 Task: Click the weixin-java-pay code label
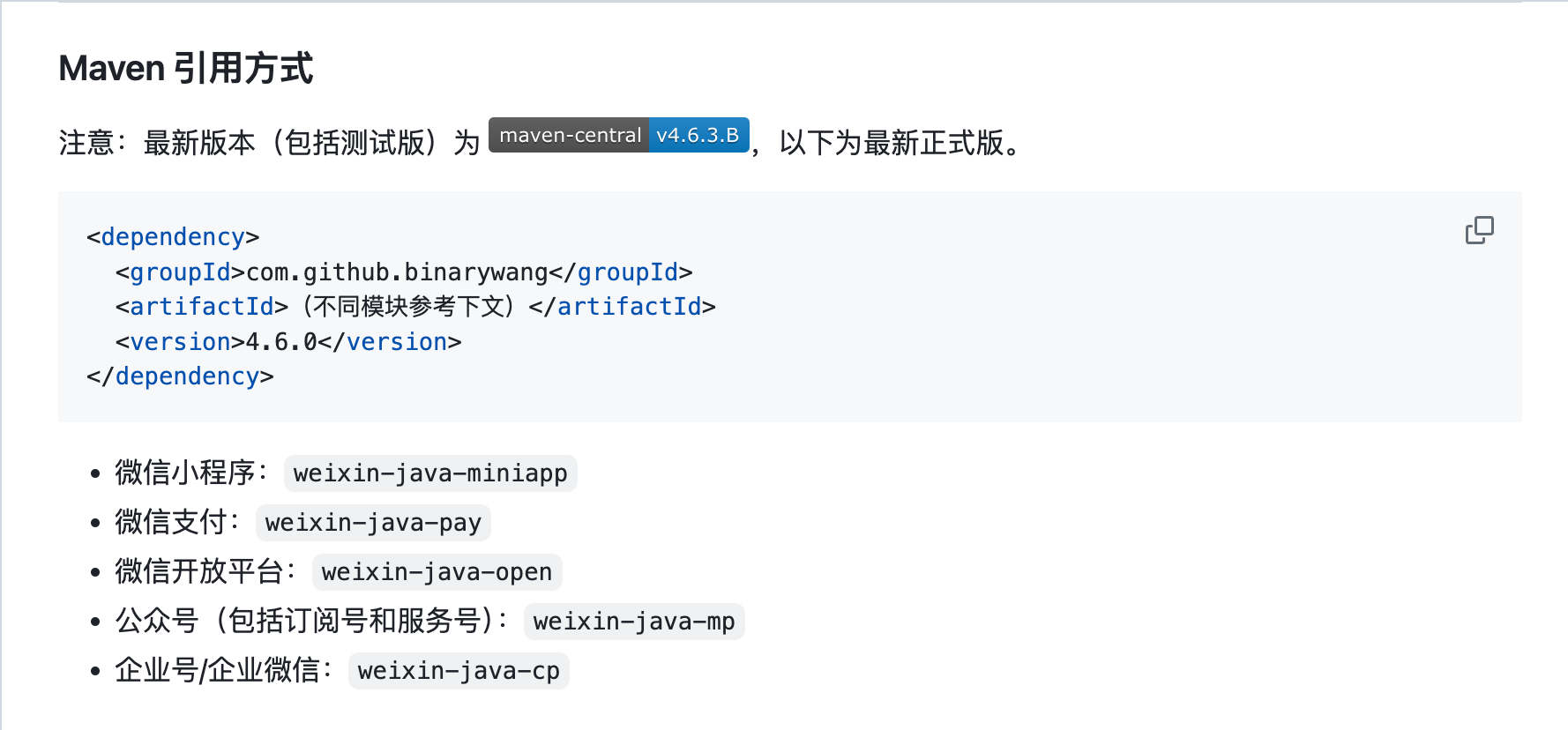pyautogui.click(x=373, y=523)
